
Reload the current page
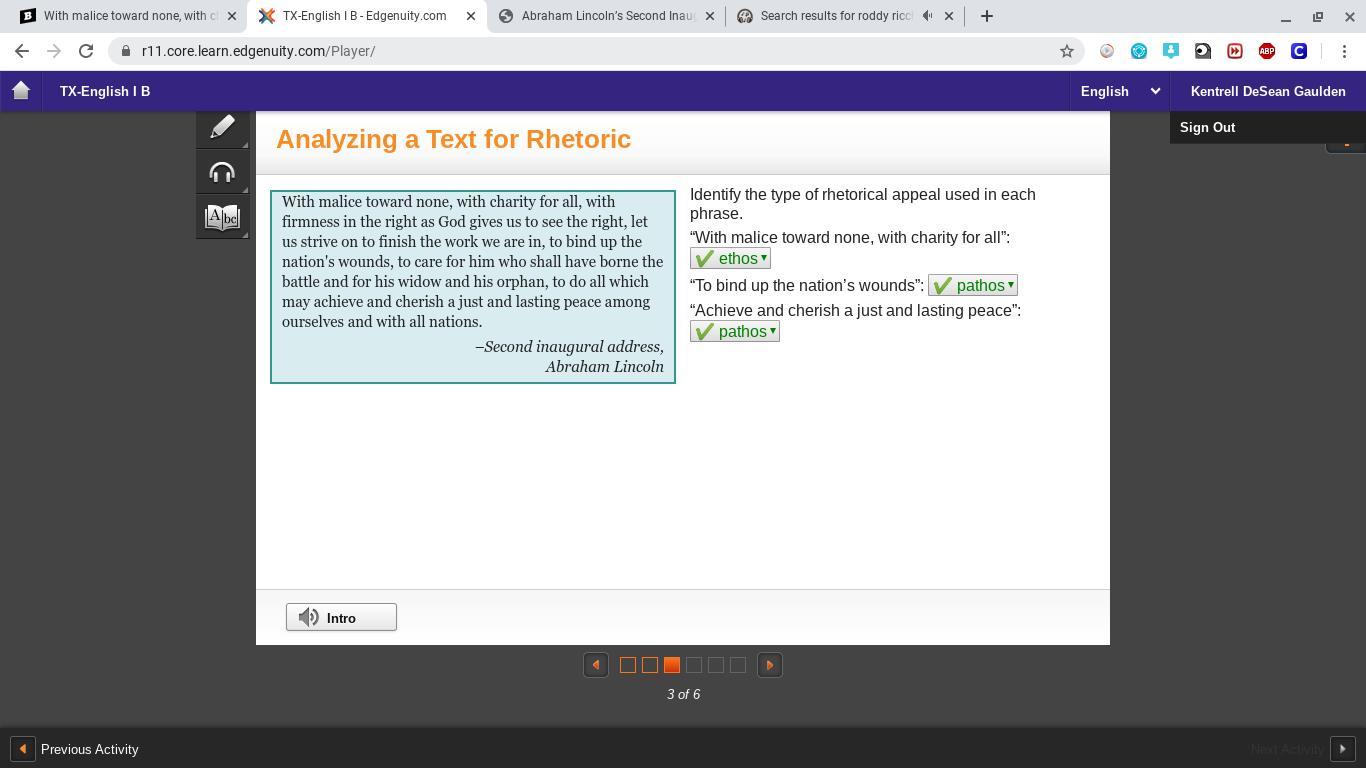(86, 51)
